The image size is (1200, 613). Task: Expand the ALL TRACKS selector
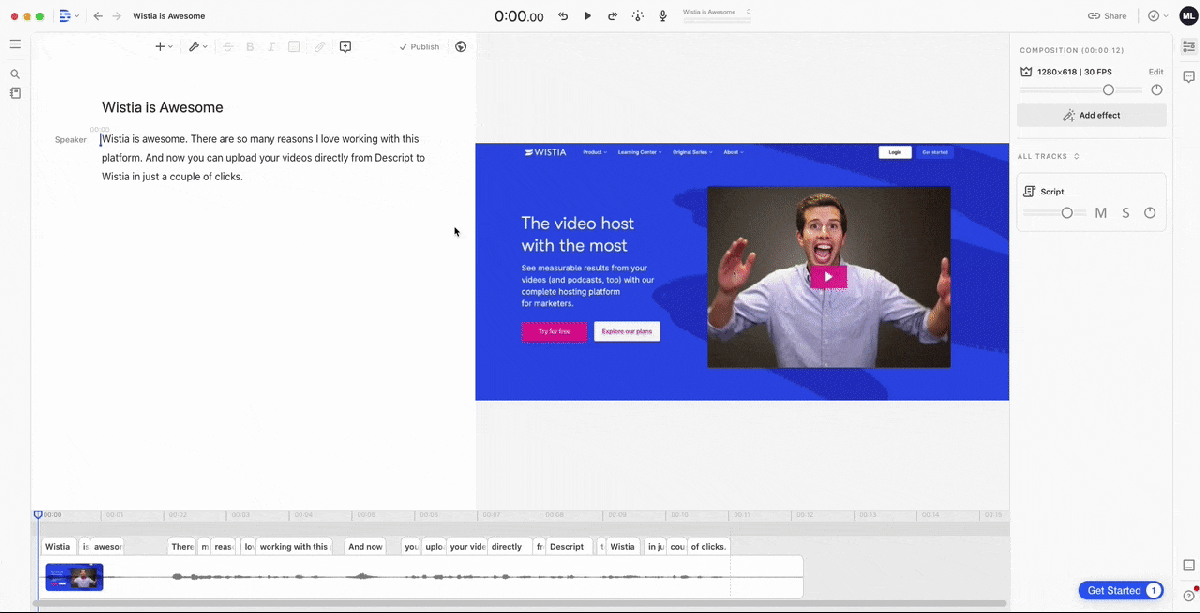[1049, 156]
